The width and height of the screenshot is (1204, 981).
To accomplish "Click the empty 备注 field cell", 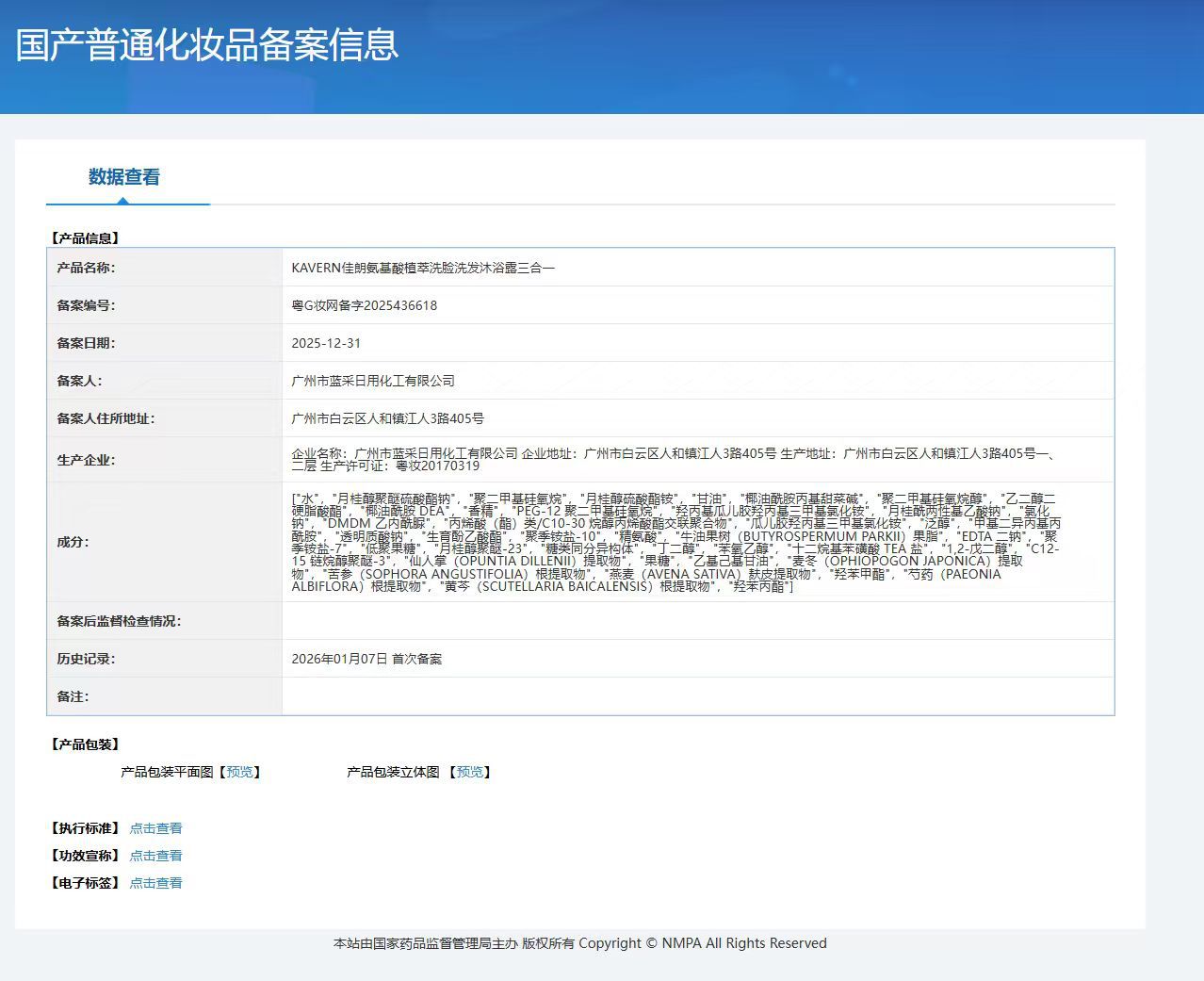I will click(697, 696).
